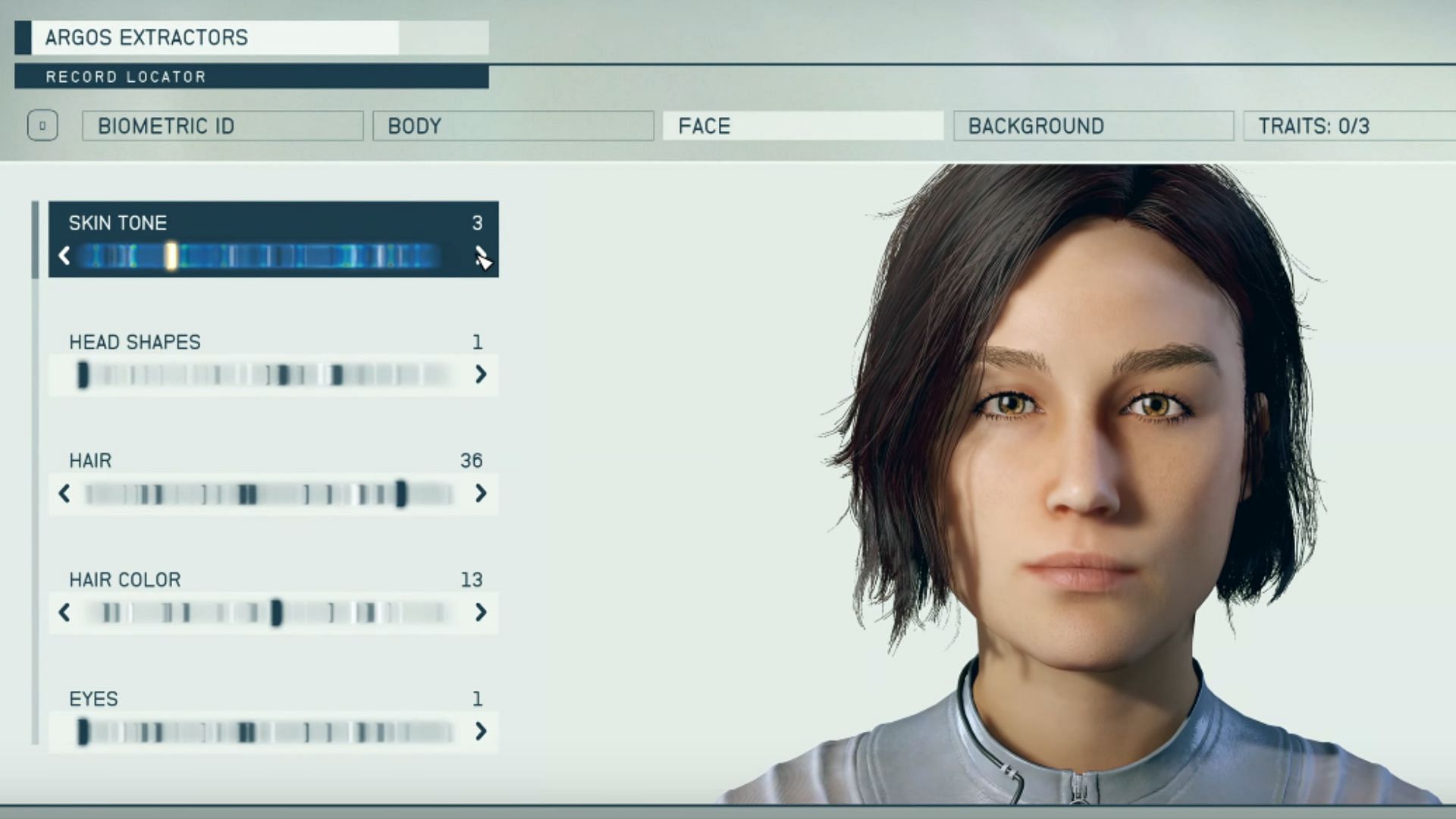Open the Background tab
The height and width of the screenshot is (819, 1456).
[1094, 126]
